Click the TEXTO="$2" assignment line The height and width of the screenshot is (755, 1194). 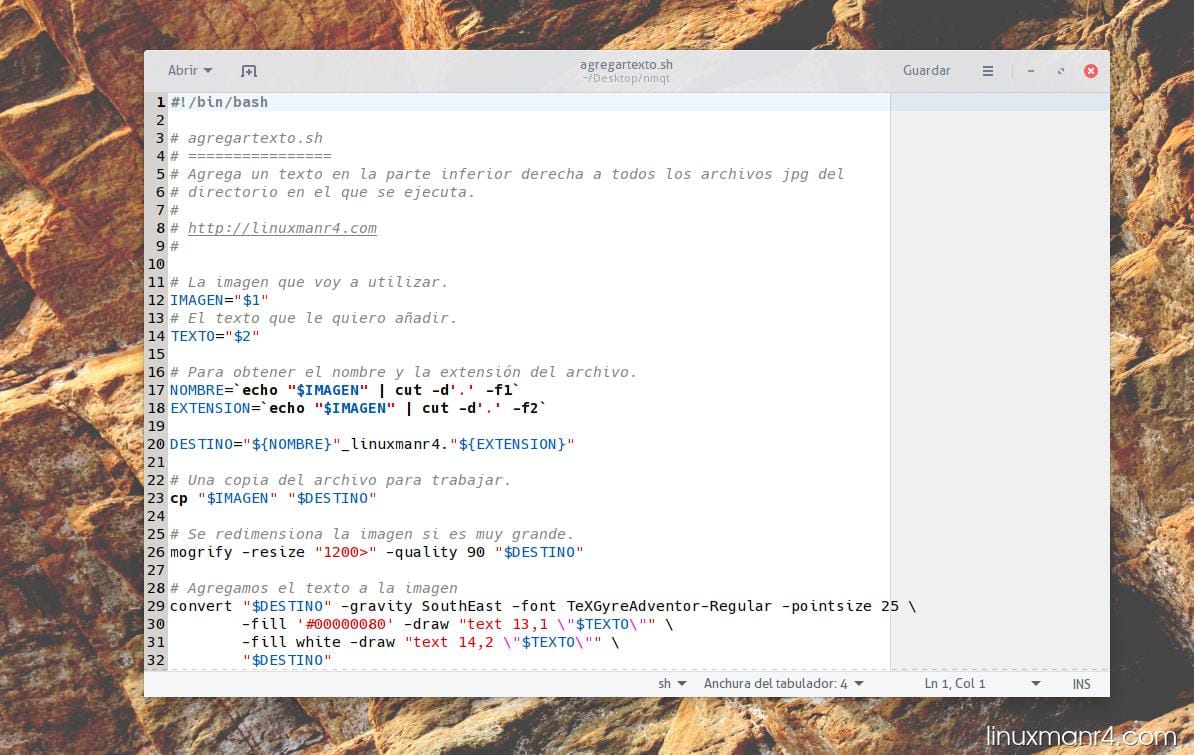215,336
